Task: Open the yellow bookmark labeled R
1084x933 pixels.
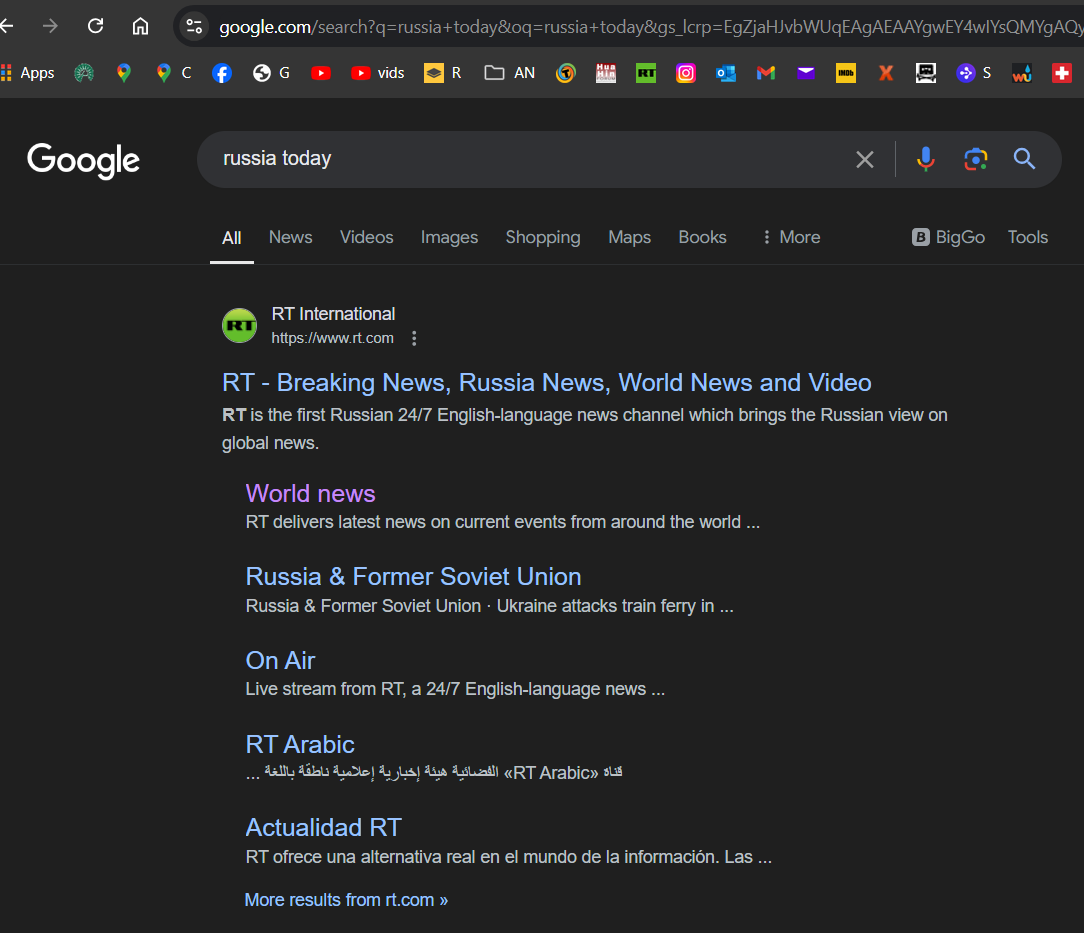Action: point(442,73)
